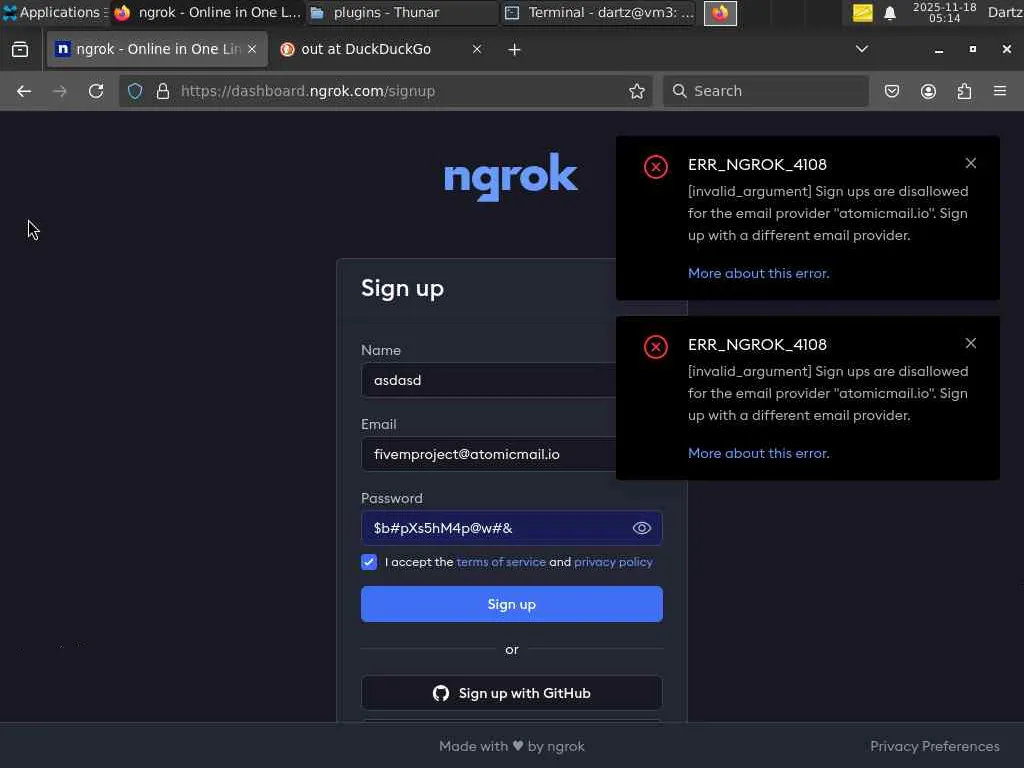Open the Firefox hamburger menu
This screenshot has height=768, width=1024.
(1000, 91)
